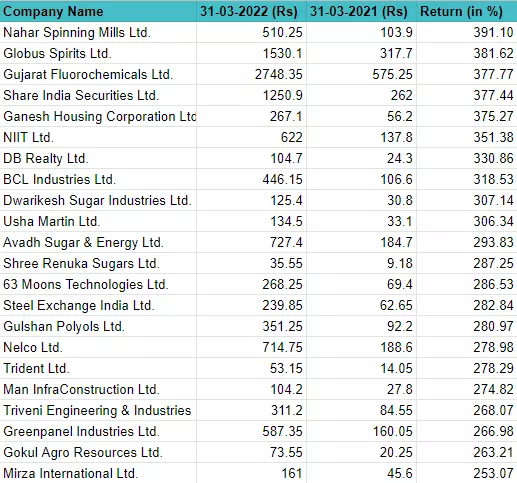Screen dimensions: 517x483
Task: Click the 575.25 previous-year price
Action: [x=393, y=75]
